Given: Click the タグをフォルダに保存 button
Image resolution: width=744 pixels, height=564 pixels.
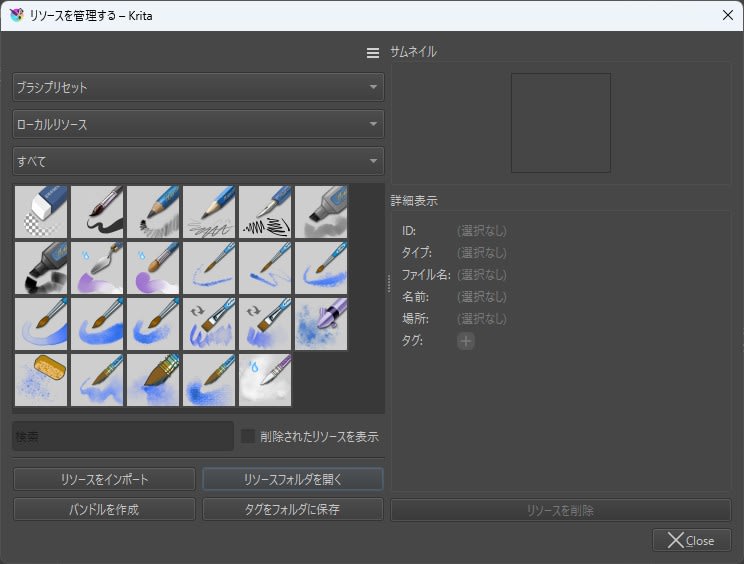Looking at the screenshot, I should (x=293, y=509).
